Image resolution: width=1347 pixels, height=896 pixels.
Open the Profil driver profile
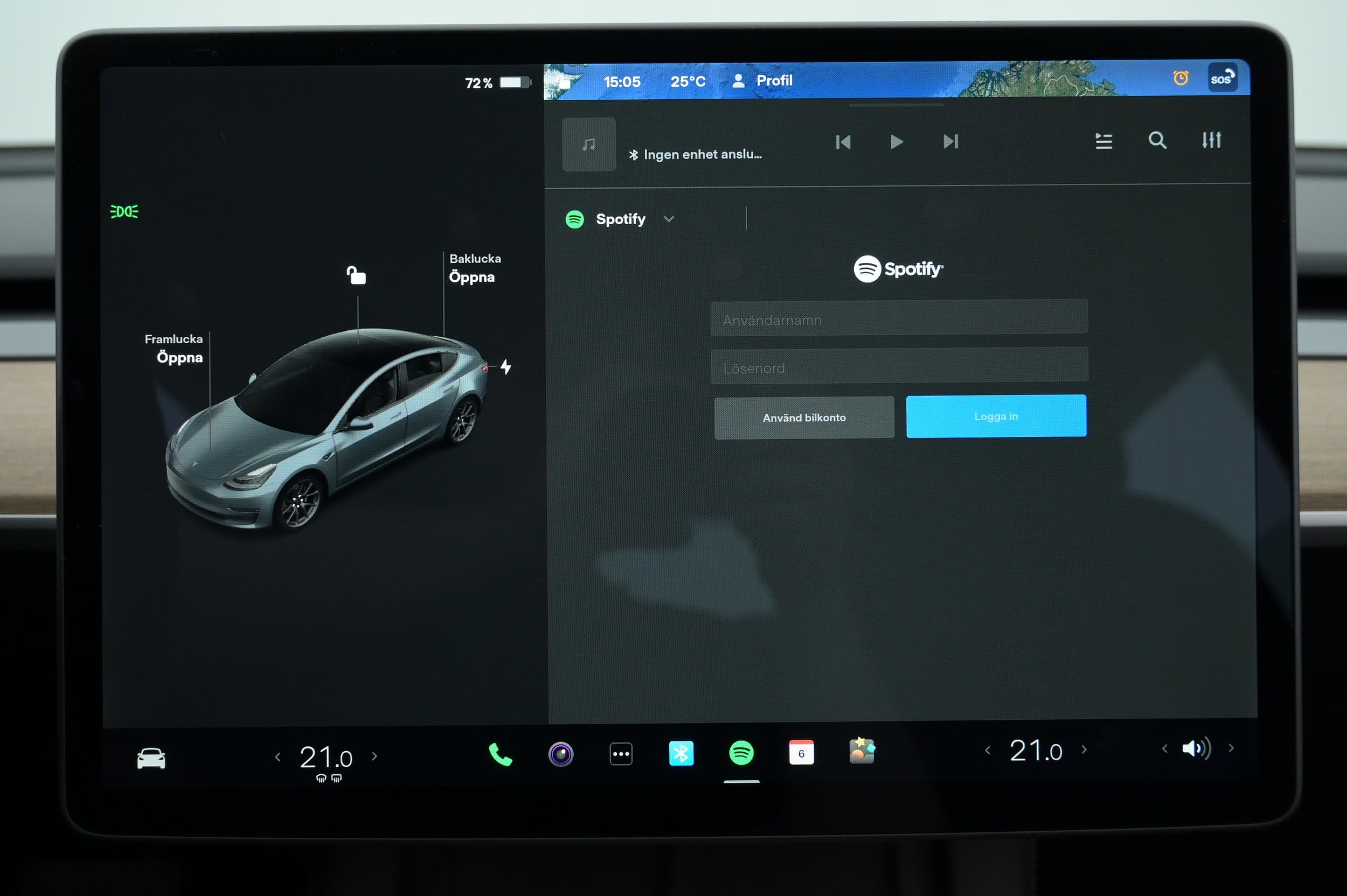point(762,81)
